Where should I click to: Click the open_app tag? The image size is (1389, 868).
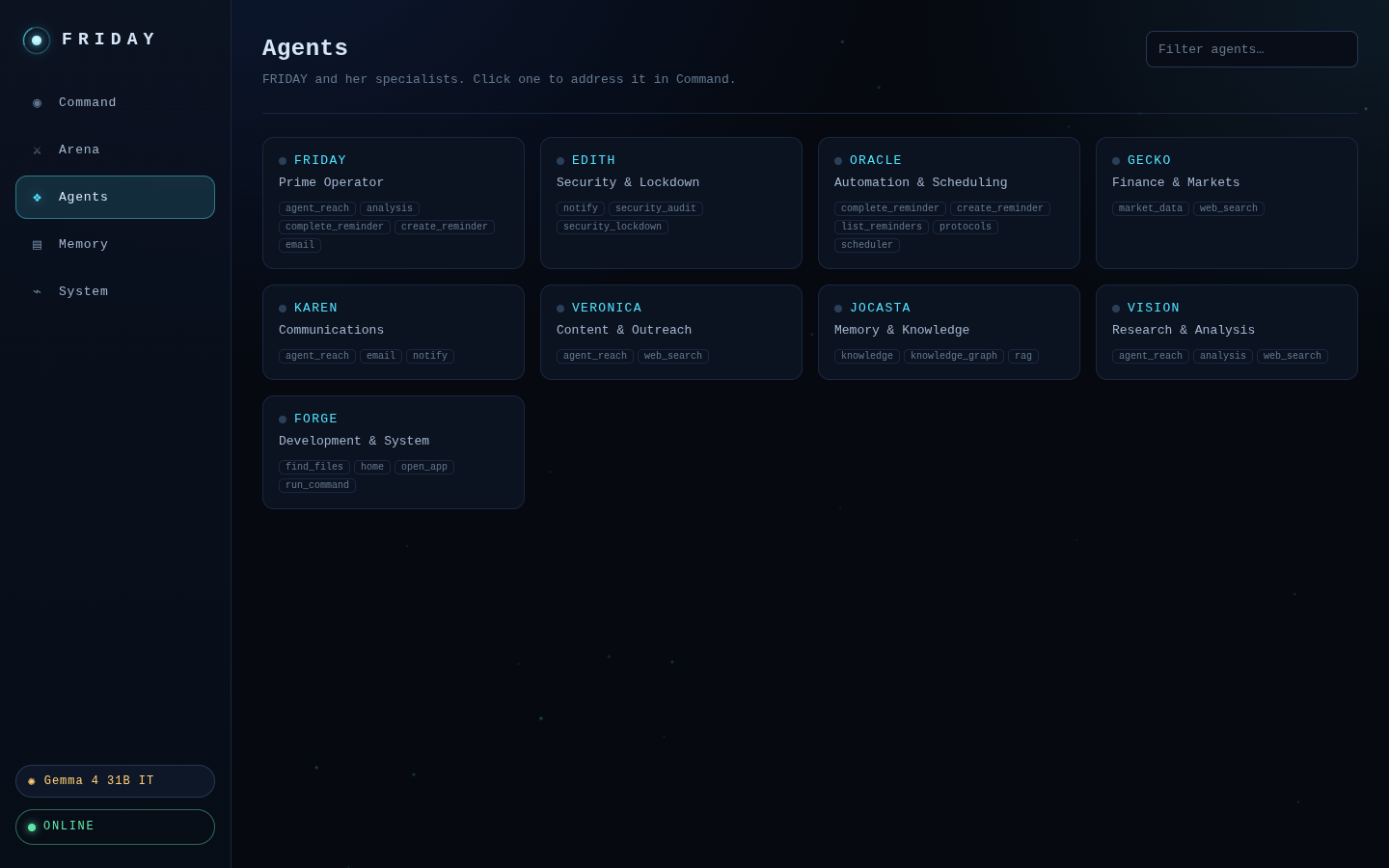424,467
